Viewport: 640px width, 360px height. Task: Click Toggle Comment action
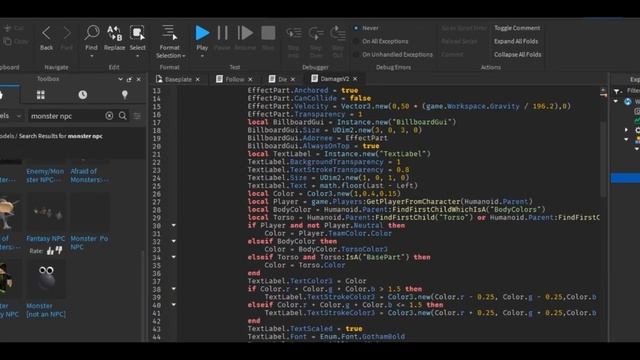click(517, 28)
